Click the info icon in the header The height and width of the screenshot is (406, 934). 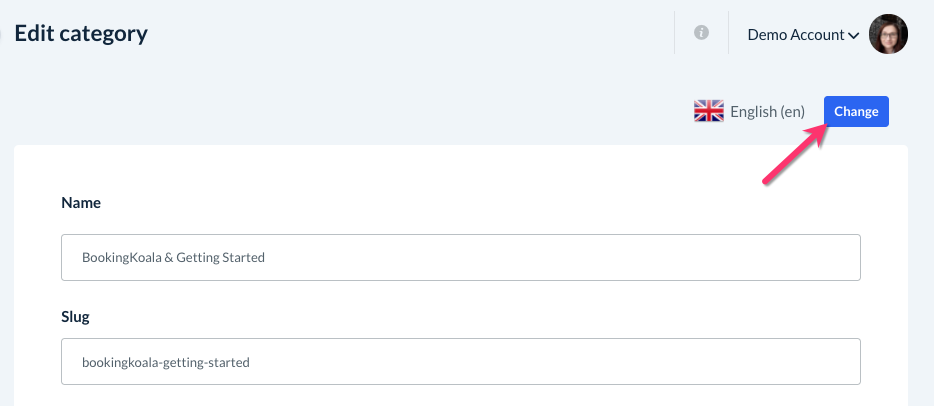(x=701, y=33)
